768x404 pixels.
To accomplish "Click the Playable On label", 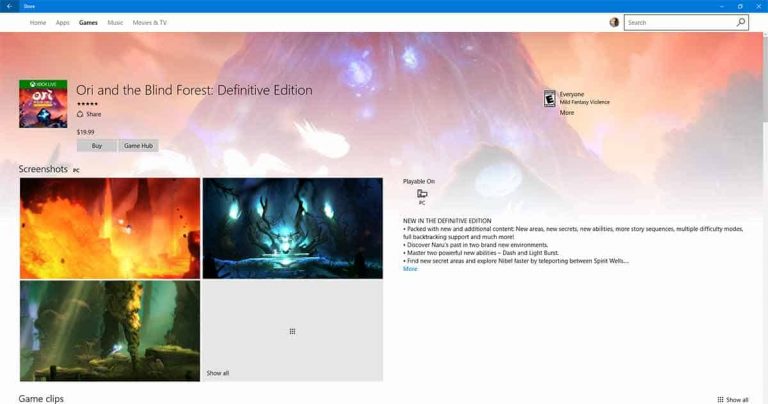I will [x=419, y=181].
